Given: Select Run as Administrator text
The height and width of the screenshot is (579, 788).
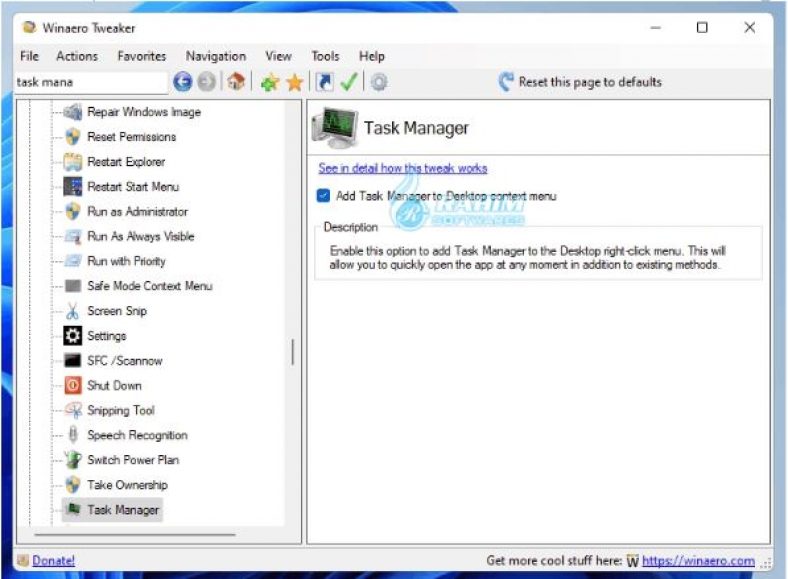Looking at the screenshot, I should point(137,211).
